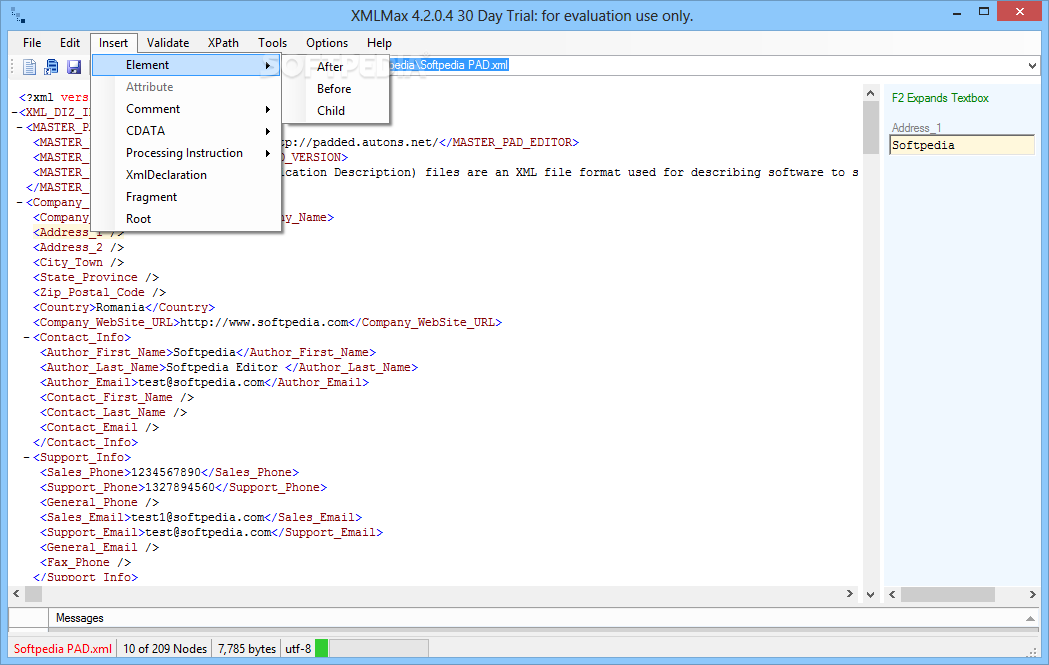Click right panel scrollbar left arrow
The width and height of the screenshot is (1049, 665).
click(x=892, y=594)
